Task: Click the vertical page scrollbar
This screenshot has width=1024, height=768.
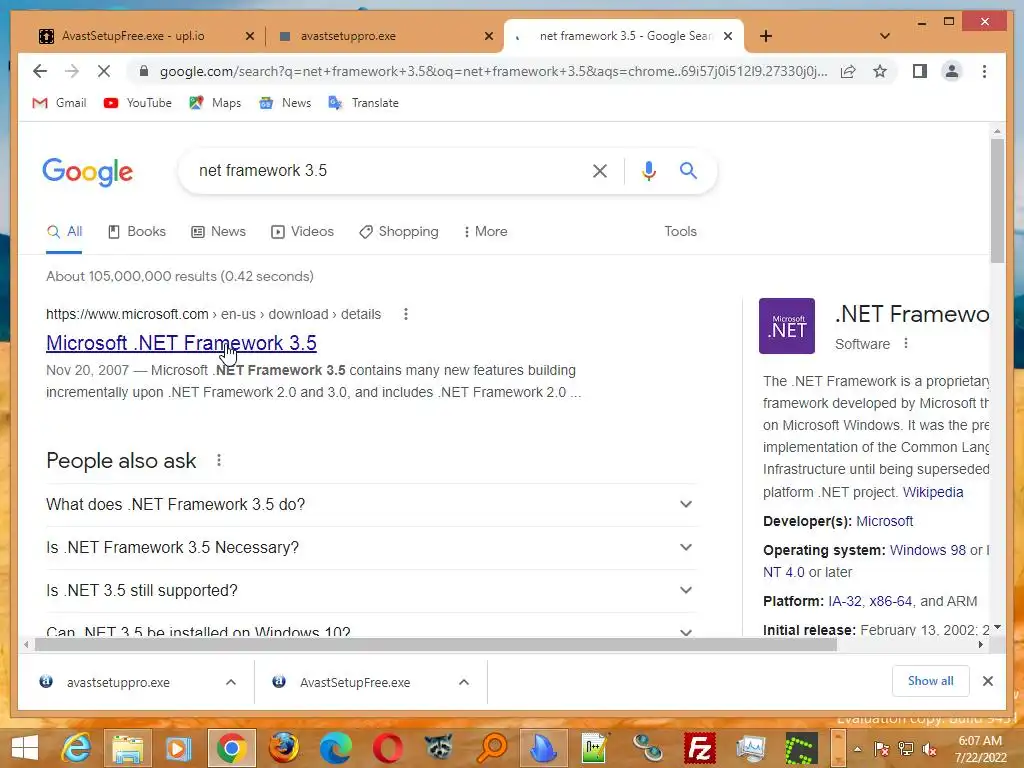Action: [x=997, y=201]
